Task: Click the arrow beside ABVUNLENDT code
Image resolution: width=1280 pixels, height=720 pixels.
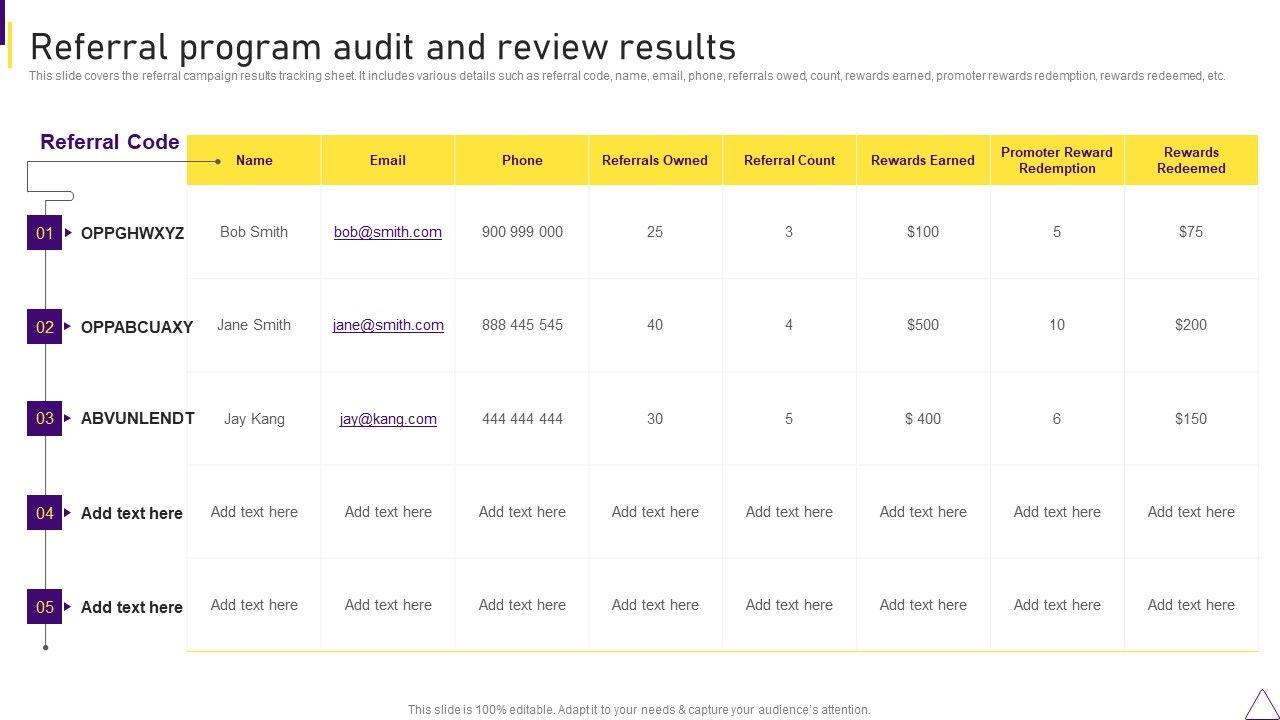Action: tap(68, 418)
